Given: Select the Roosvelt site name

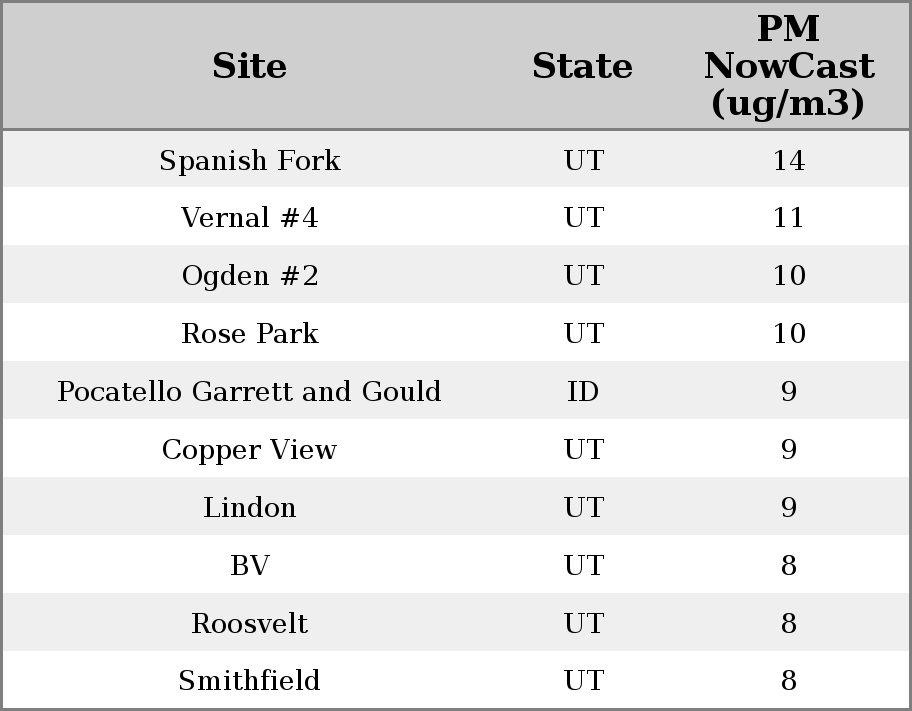Looking at the screenshot, I should pos(249,624).
